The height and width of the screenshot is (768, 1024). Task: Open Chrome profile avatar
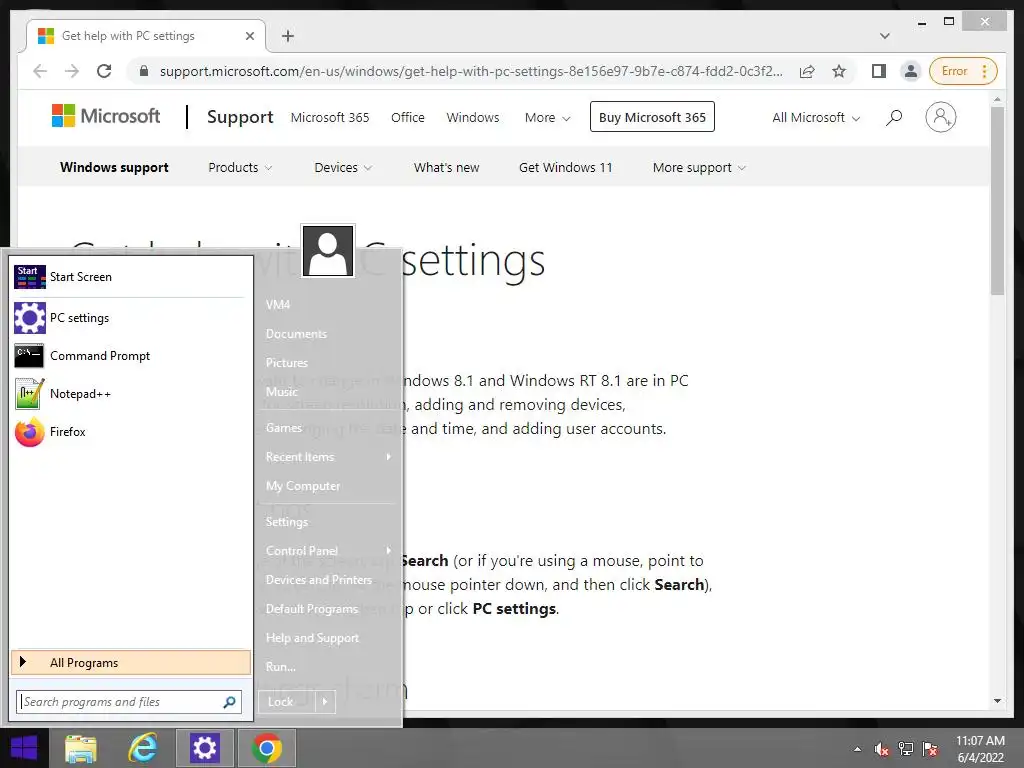910,71
